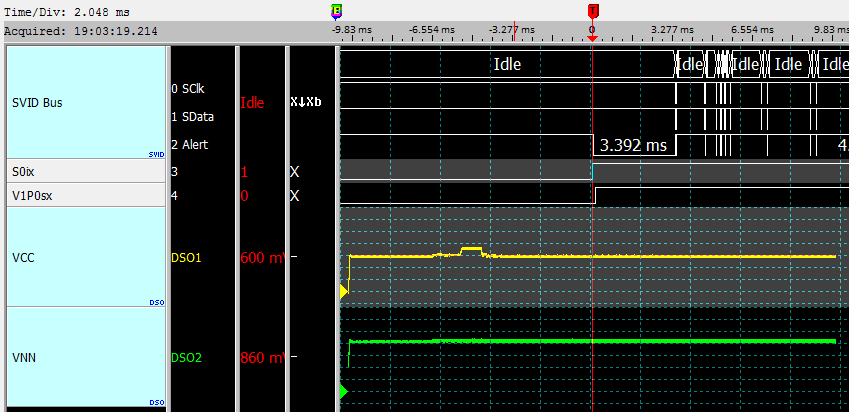Click the red trigger T marker
Screen dimensions: 849x412
click(593, 11)
